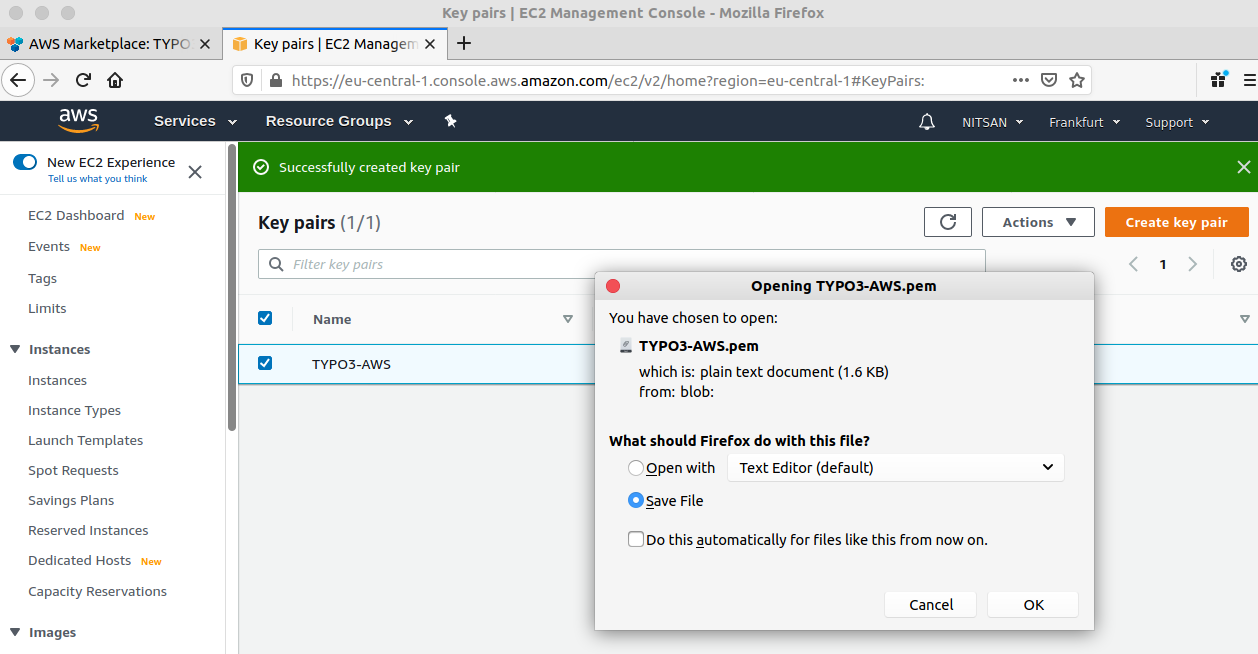Open the Resource Groups dropdown
The image size is (1258, 654).
(339, 121)
